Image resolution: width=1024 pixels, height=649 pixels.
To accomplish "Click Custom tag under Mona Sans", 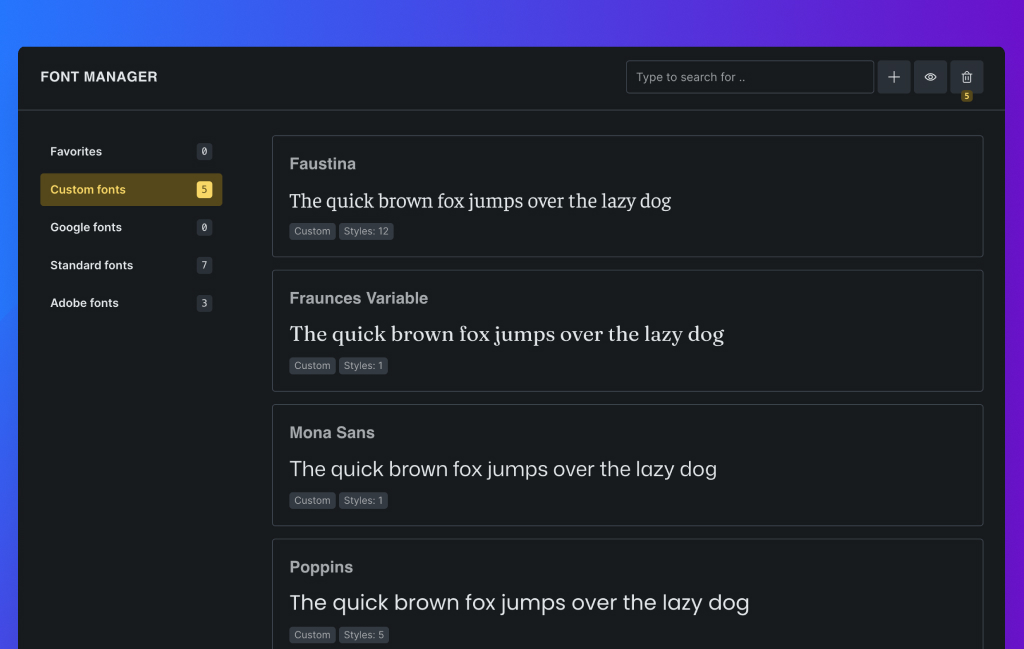I will coord(312,500).
